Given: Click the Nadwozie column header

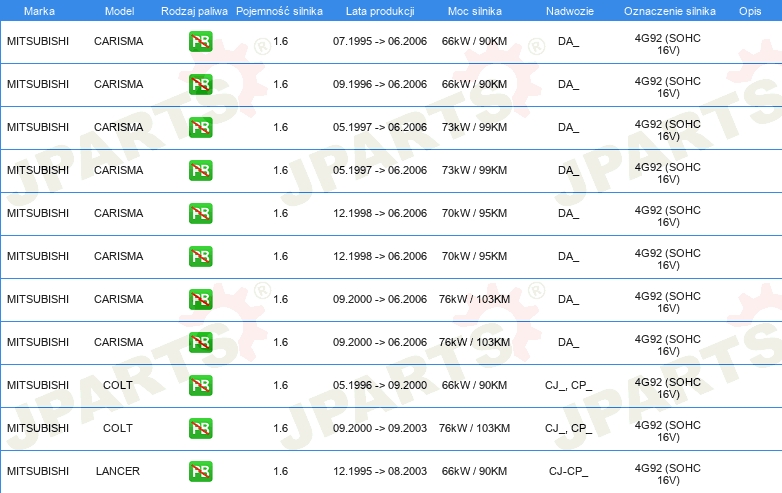Looking at the screenshot, I should [570, 11].
